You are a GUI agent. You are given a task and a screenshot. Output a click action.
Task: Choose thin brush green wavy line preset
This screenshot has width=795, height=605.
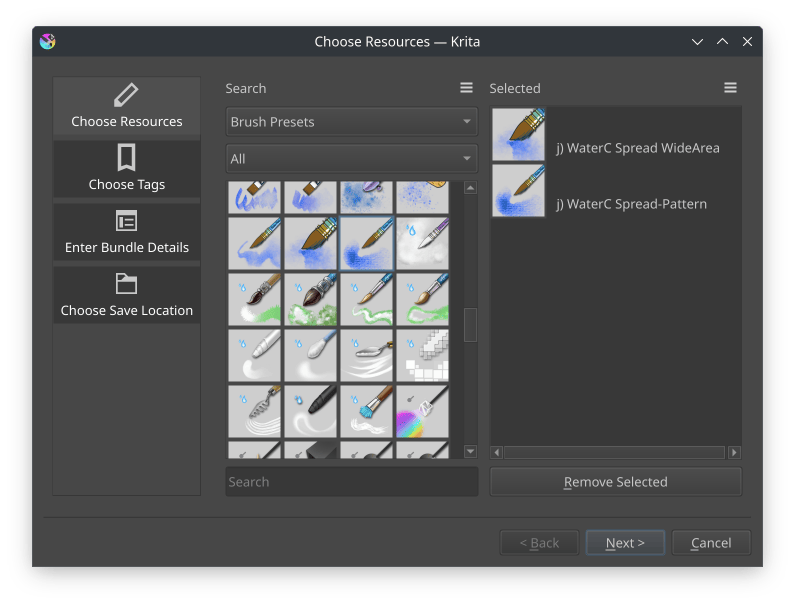[367, 299]
